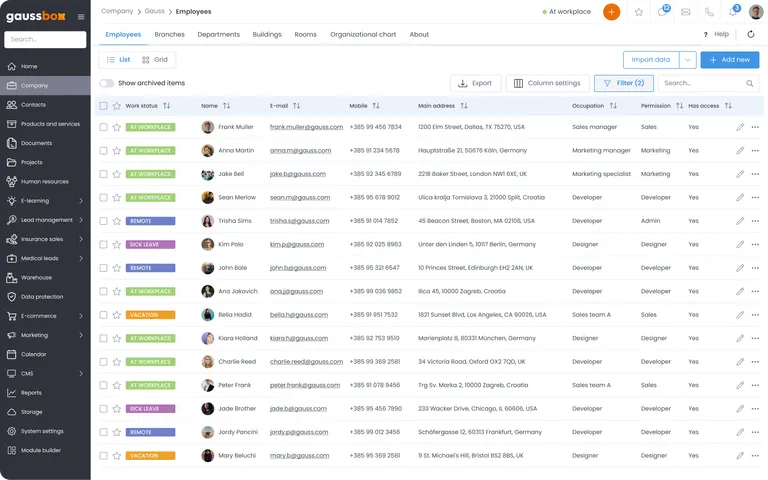Open chat messages icon in top bar
Screen dimensions: 768x480
tap(663, 12)
